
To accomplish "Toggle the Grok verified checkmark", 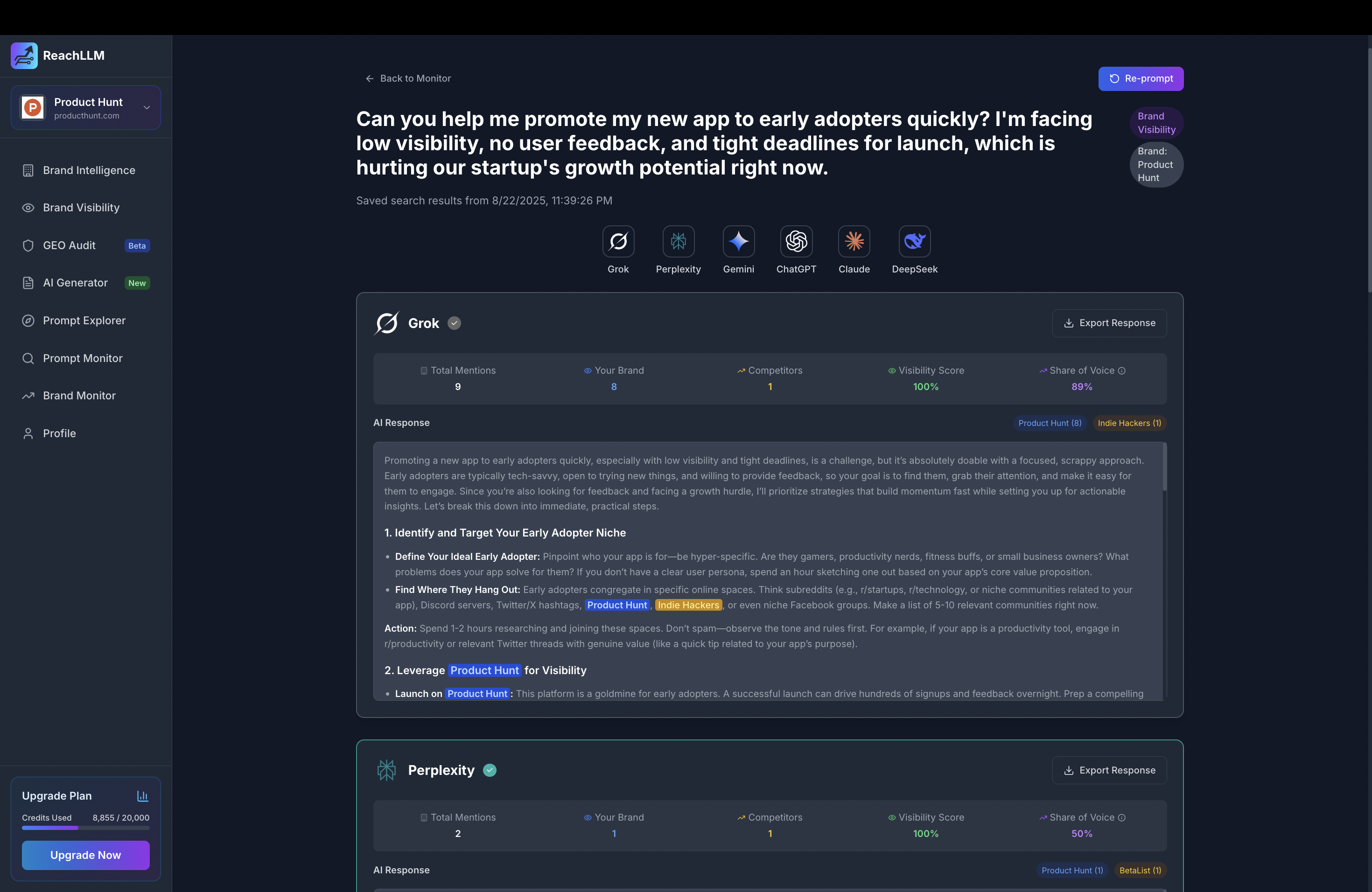I will click(454, 323).
